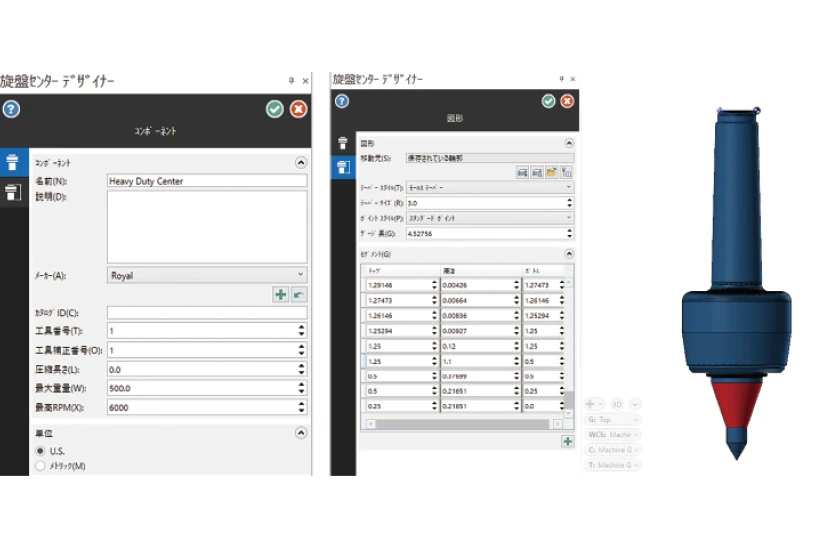The image size is (814, 548).
Task: Switch to geometry tab in left panel sidebar
Action: (x=13, y=193)
